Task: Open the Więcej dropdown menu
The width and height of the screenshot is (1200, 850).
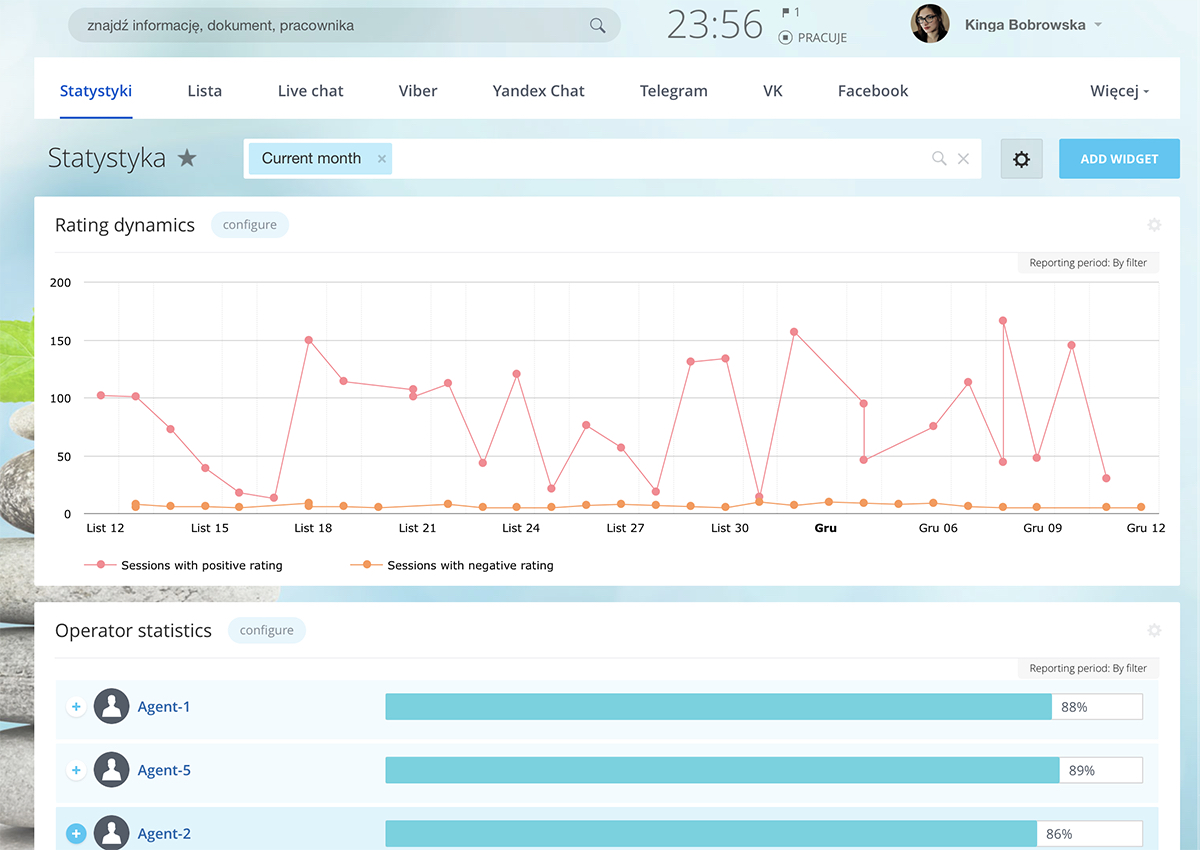Action: pyautogui.click(x=1119, y=91)
